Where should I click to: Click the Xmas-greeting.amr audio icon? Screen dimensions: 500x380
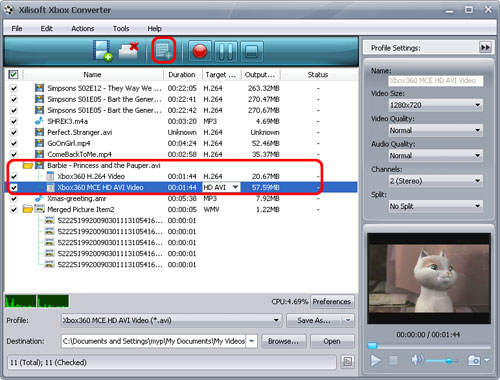pos(39,198)
